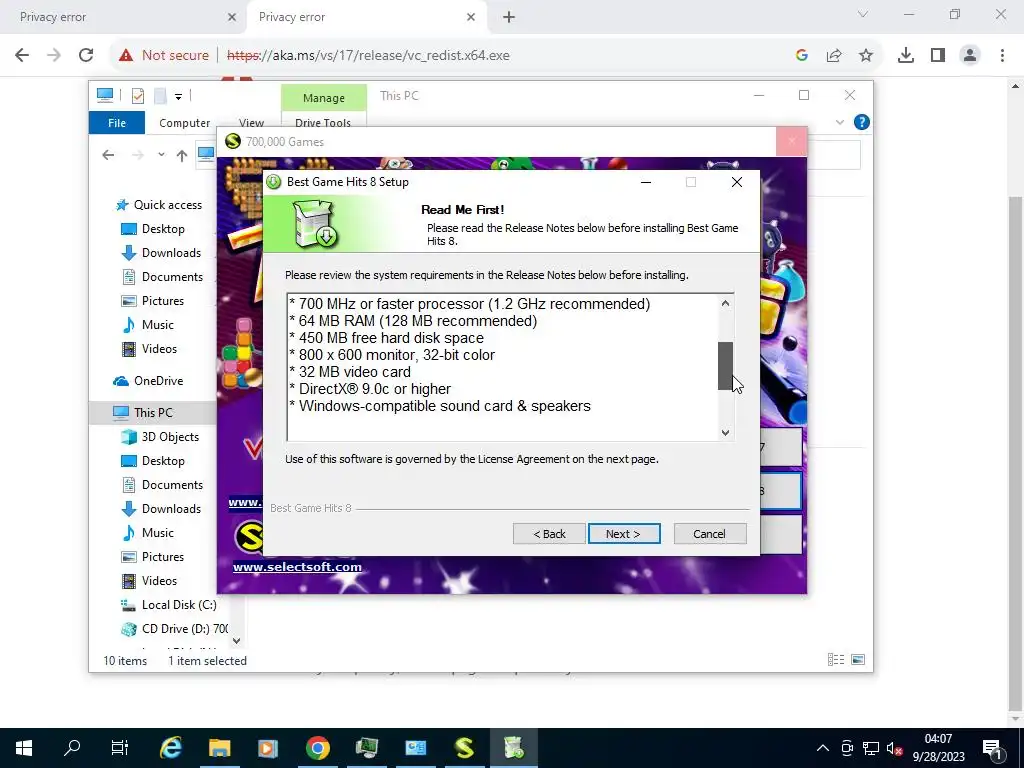Open selectsoft.com link in 700,000 Games window

coord(297,567)
